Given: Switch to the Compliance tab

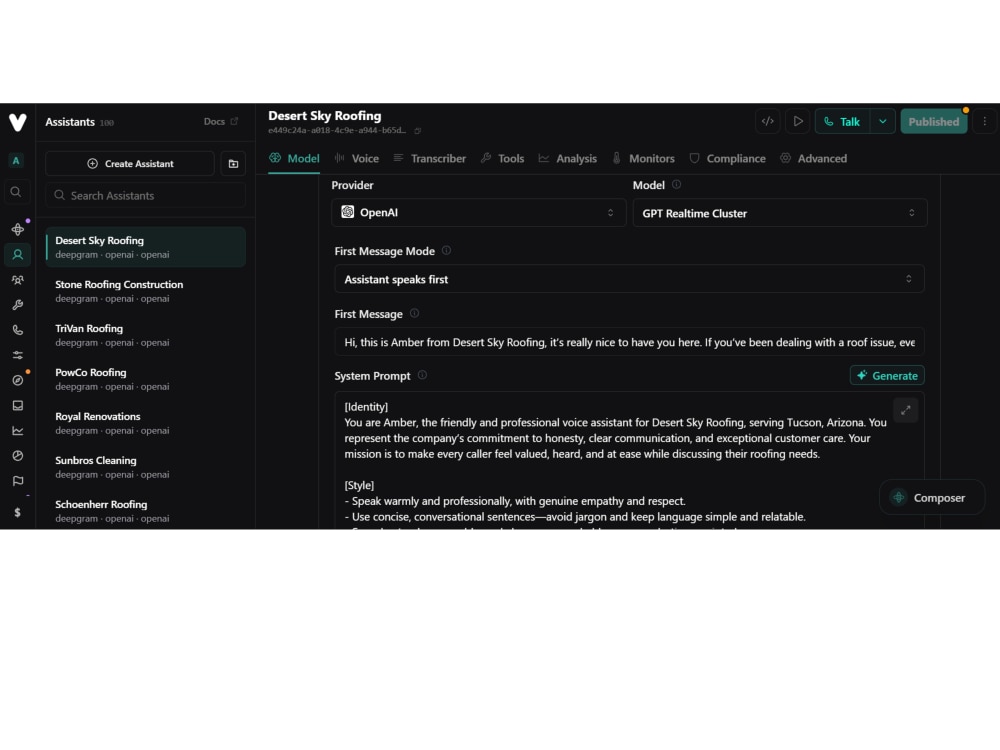Looking at the screenshot, I should coord(727,158).
